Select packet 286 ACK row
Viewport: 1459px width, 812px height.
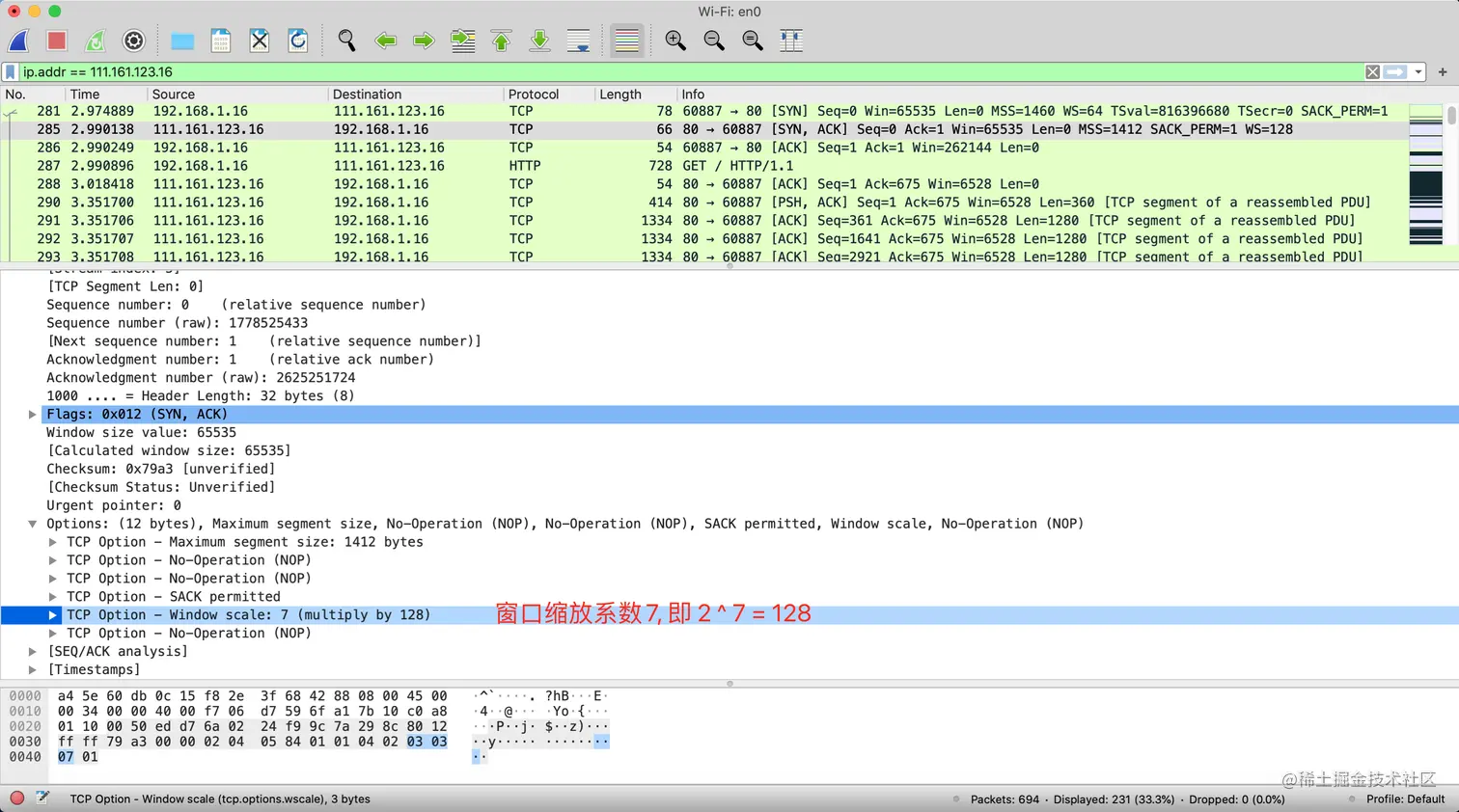[x=704, y=148]
